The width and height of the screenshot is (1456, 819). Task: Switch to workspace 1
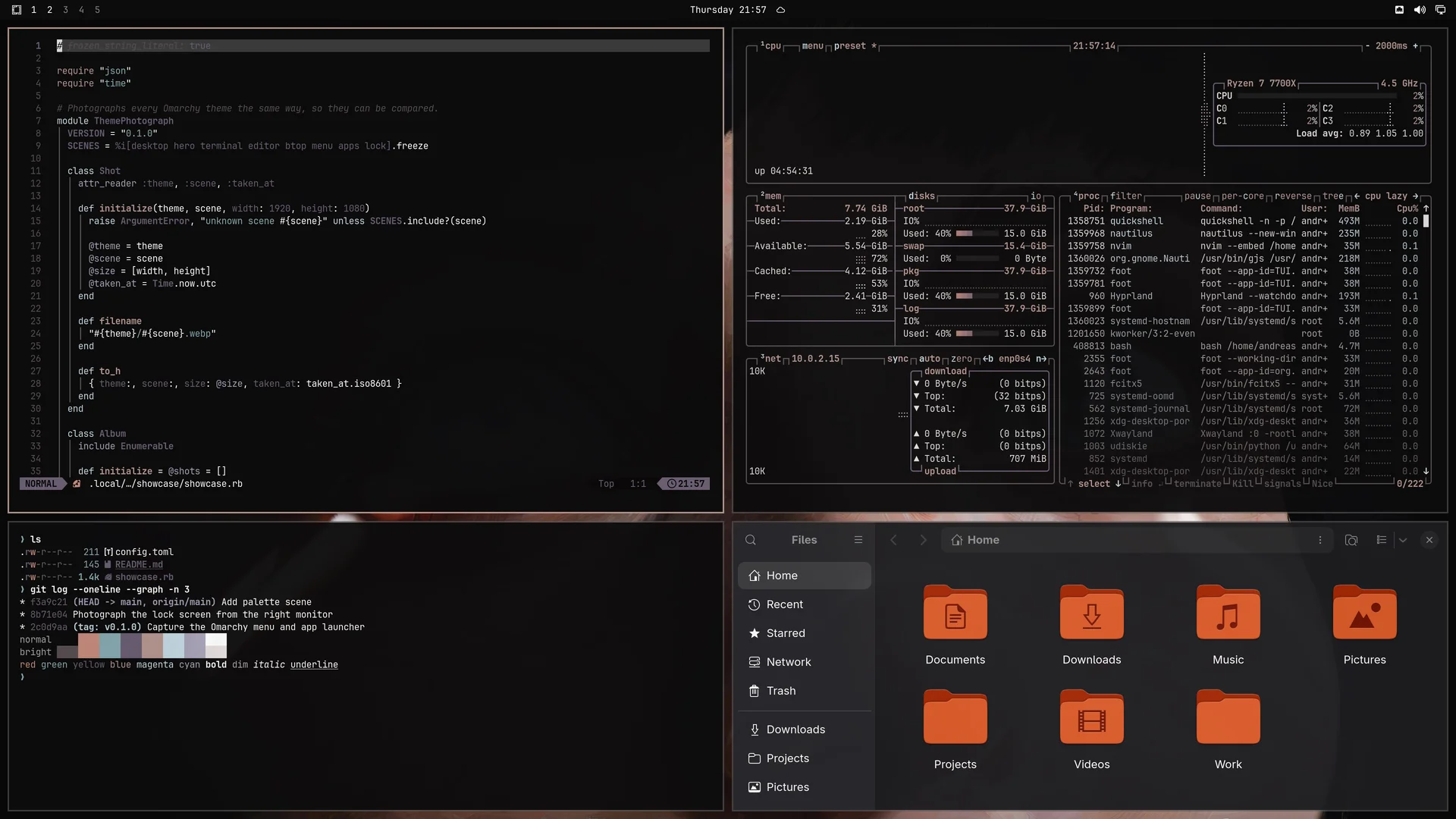coord(33,10)
